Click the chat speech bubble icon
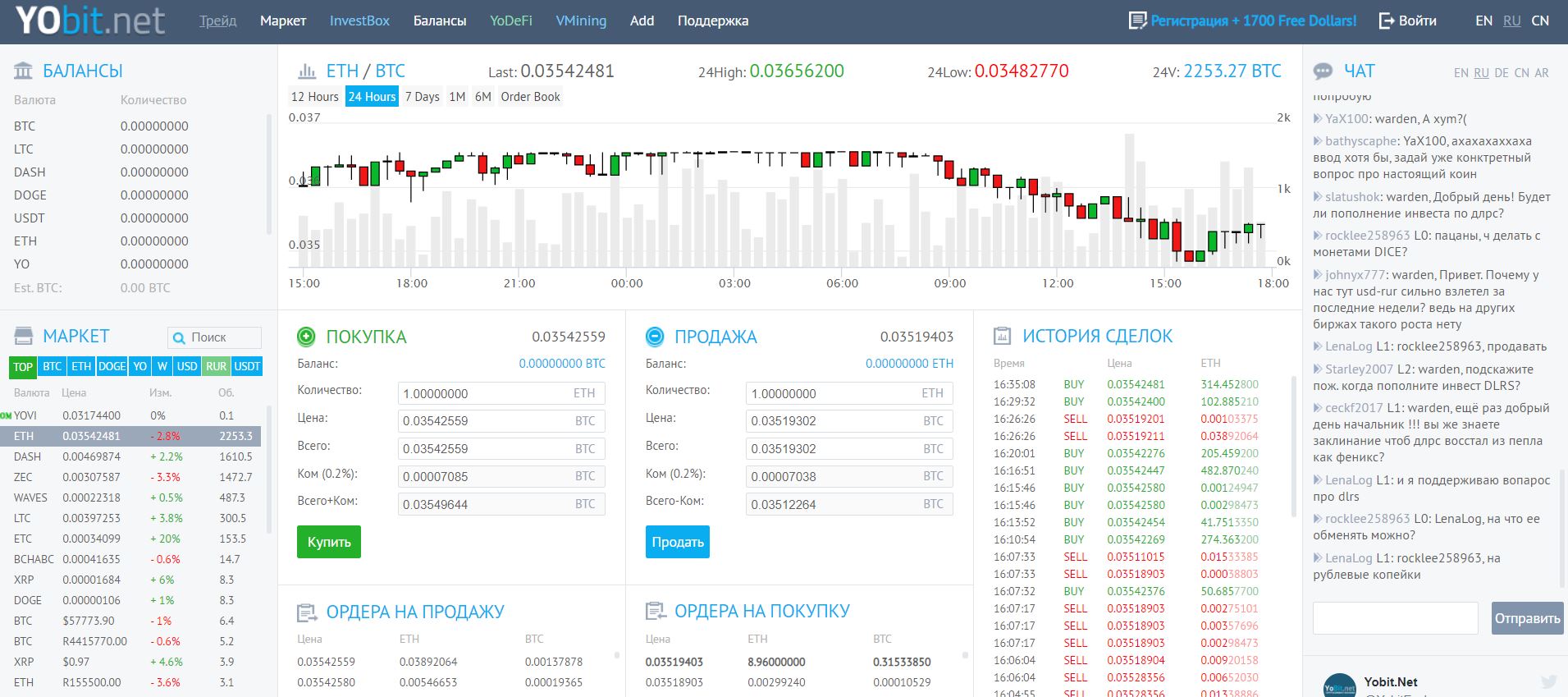This screenshot has height=697, width=1568. (1323, 71)
